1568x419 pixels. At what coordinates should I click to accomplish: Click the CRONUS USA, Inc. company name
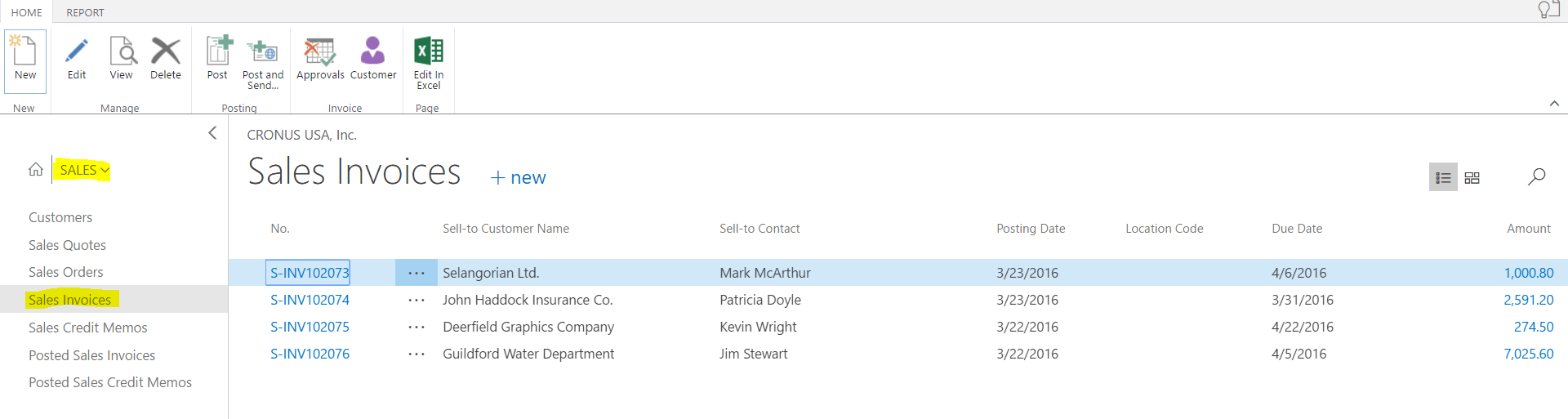(302, 135)
